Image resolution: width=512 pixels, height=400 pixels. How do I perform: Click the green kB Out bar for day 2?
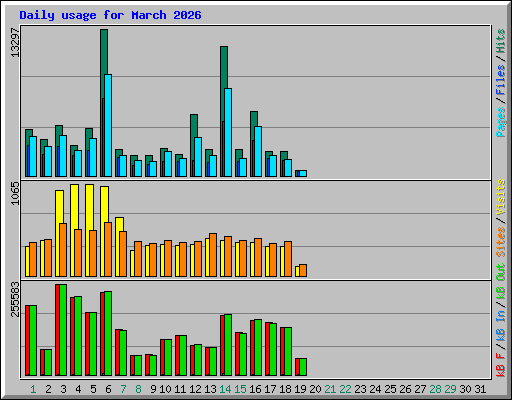[48, 362]
